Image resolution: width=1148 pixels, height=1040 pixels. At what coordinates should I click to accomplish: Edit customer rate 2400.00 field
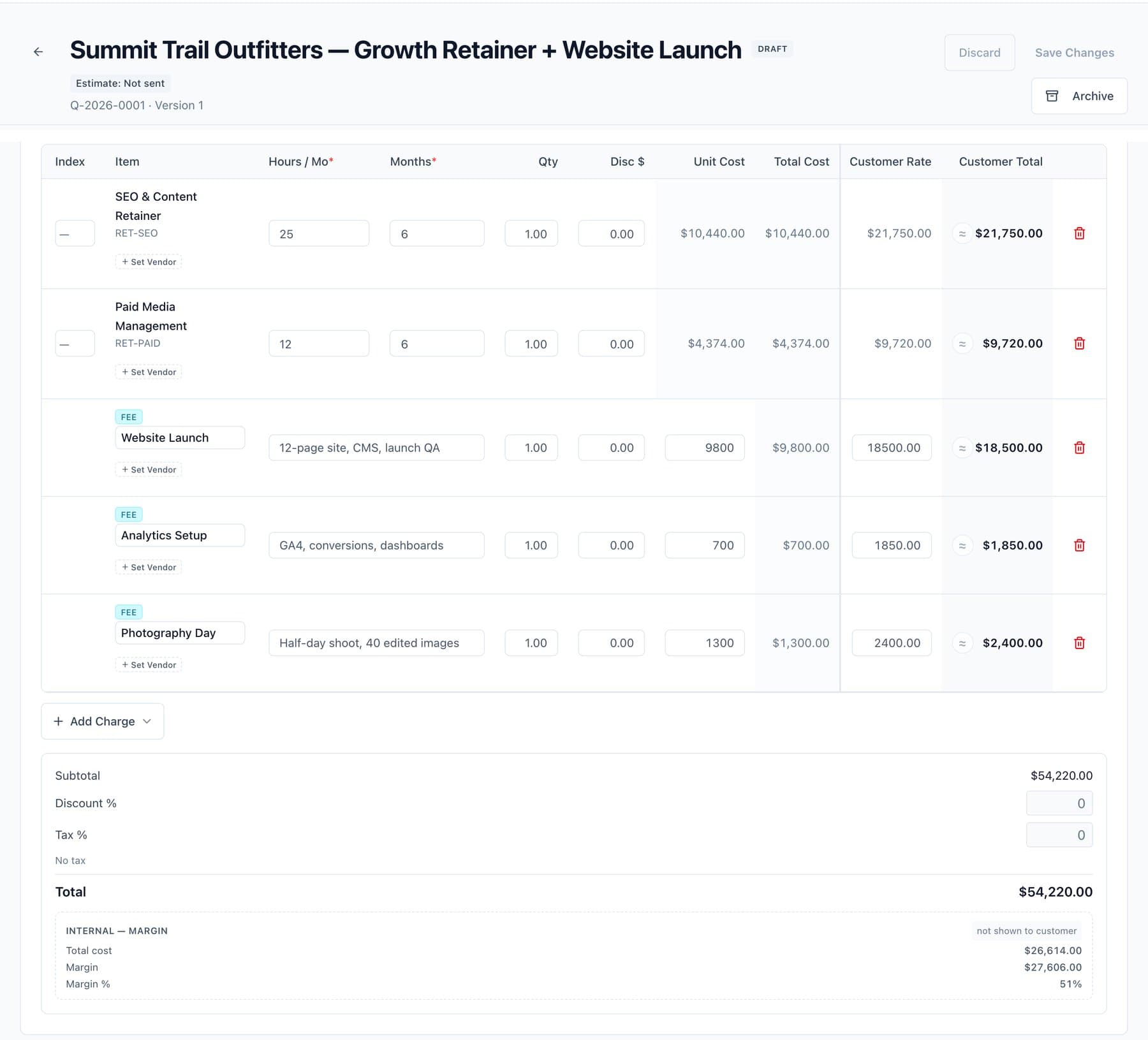(x=892, y=643)
